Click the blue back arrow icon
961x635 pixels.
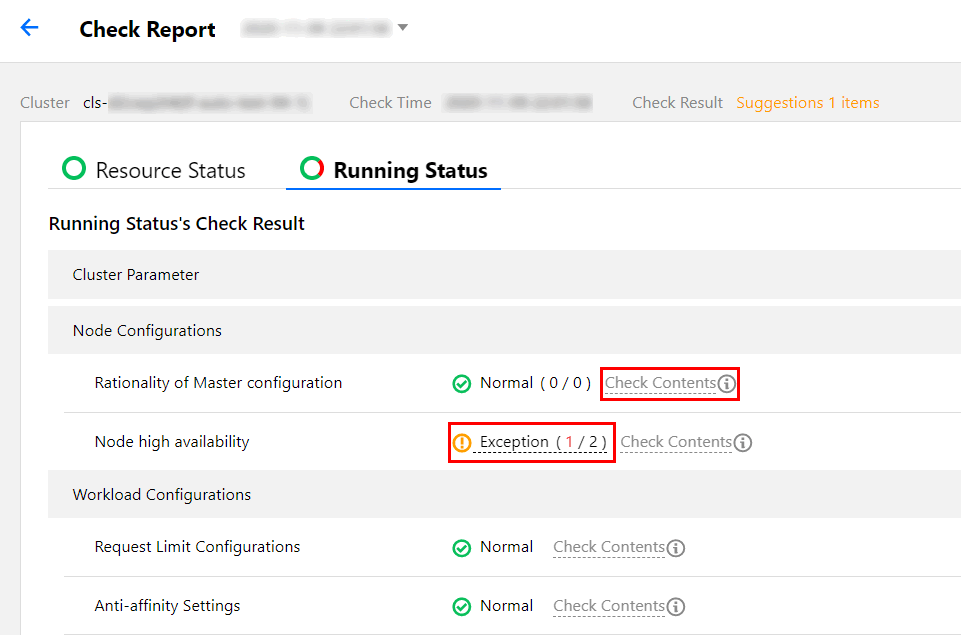click(x=30, y=28)
